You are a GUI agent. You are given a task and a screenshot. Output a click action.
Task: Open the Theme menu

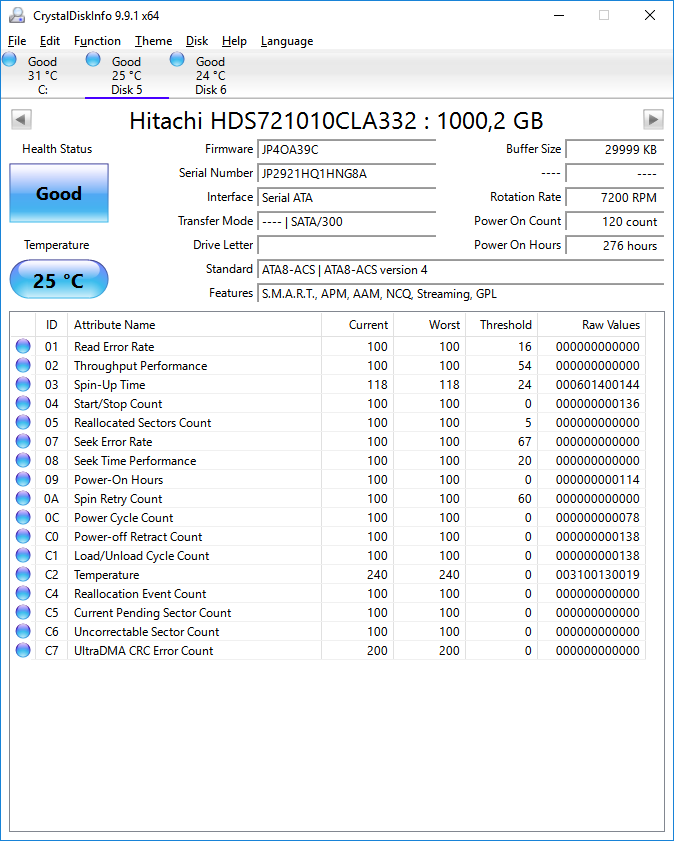pos(153,41)
